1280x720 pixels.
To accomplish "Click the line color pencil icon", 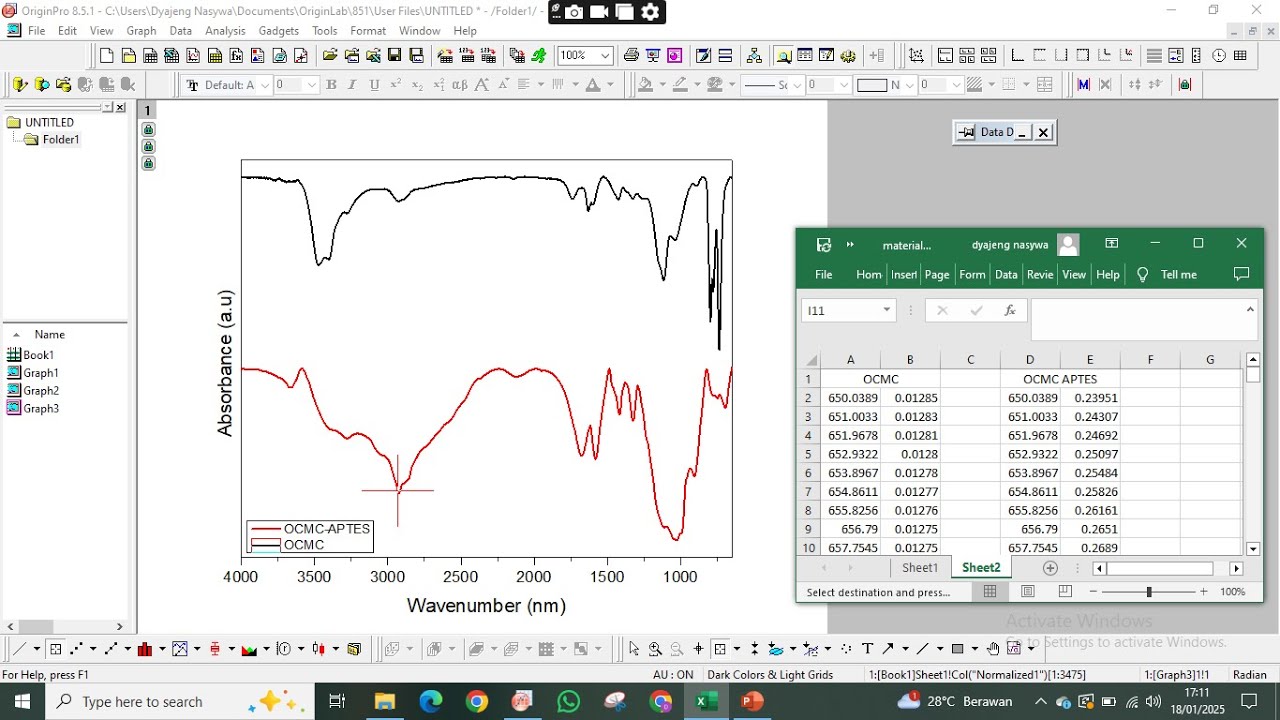I will (681, 85).
